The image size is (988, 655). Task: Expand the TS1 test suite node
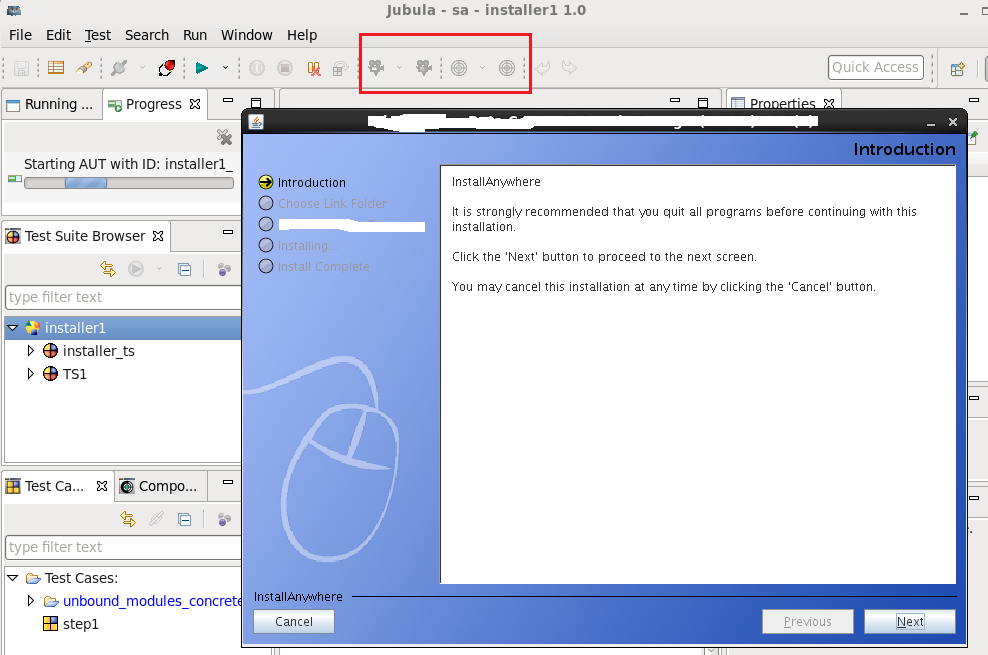coord(30,374)
